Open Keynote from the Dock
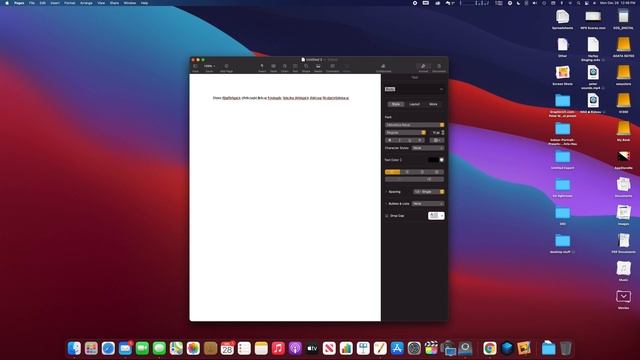This screenshot has height=360, width=640. coord(363,348)
